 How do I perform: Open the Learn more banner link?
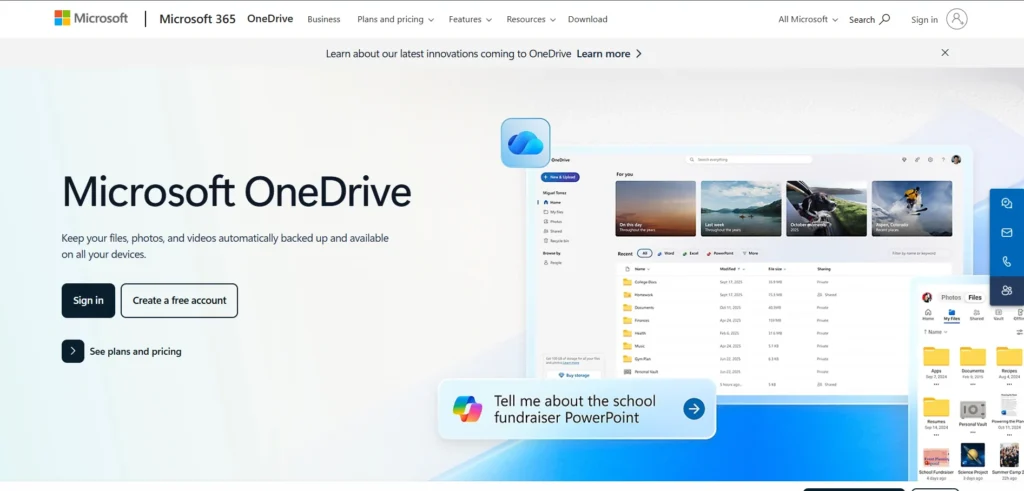pyautogui.click(x=609, y=54)
